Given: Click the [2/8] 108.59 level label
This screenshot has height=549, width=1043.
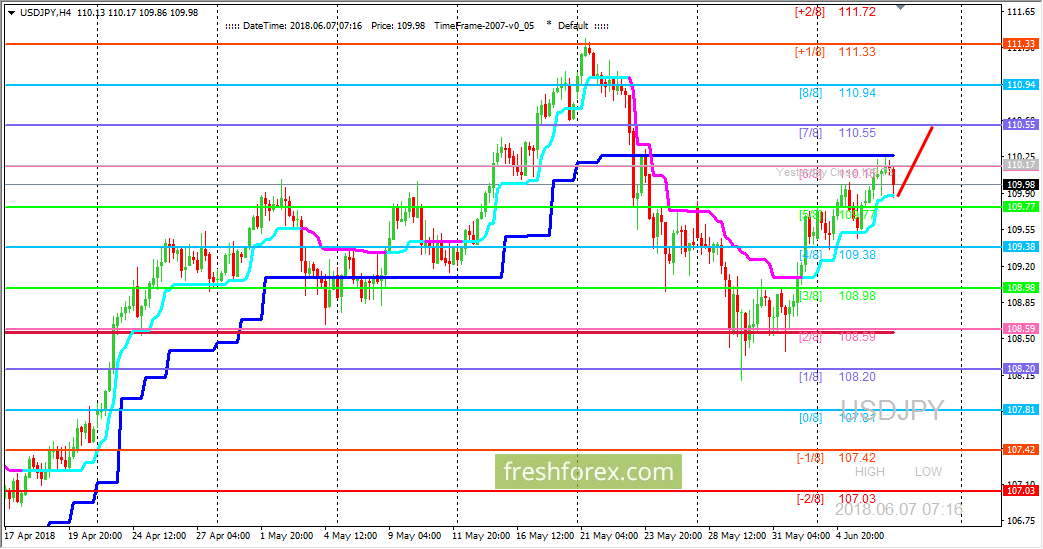Looking at the screenshot, I should (837, 337).
